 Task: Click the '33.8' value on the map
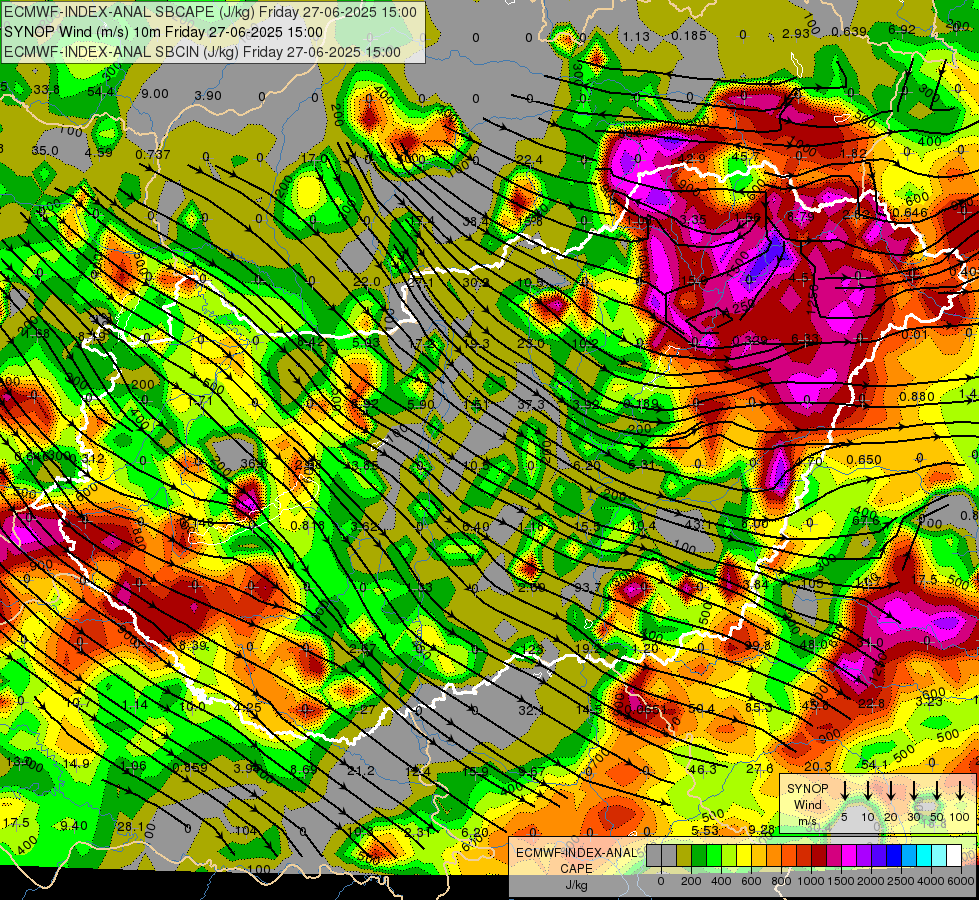[x=46, y=90]
